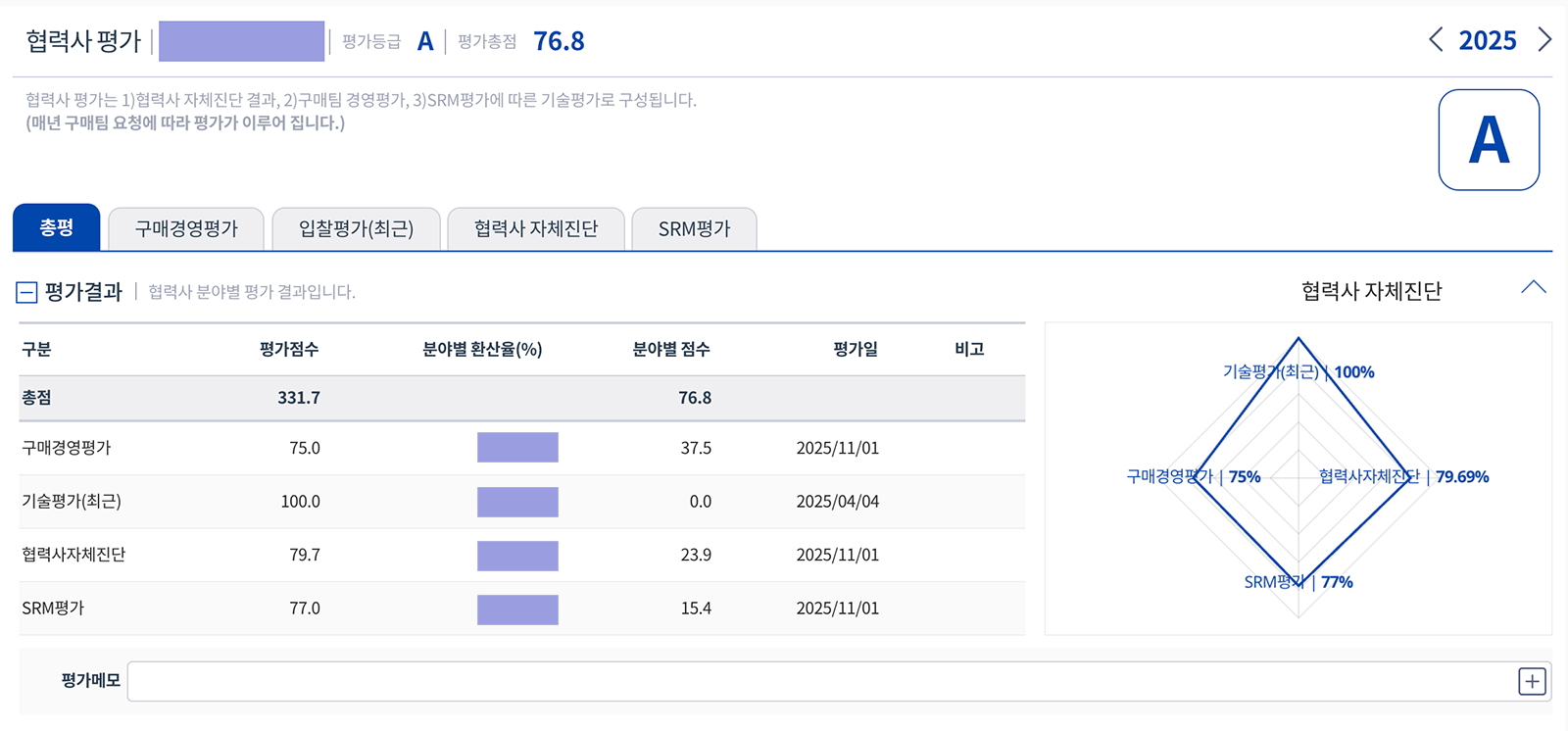Click the SRM평가 77% radar chart label

(1298, 582)
